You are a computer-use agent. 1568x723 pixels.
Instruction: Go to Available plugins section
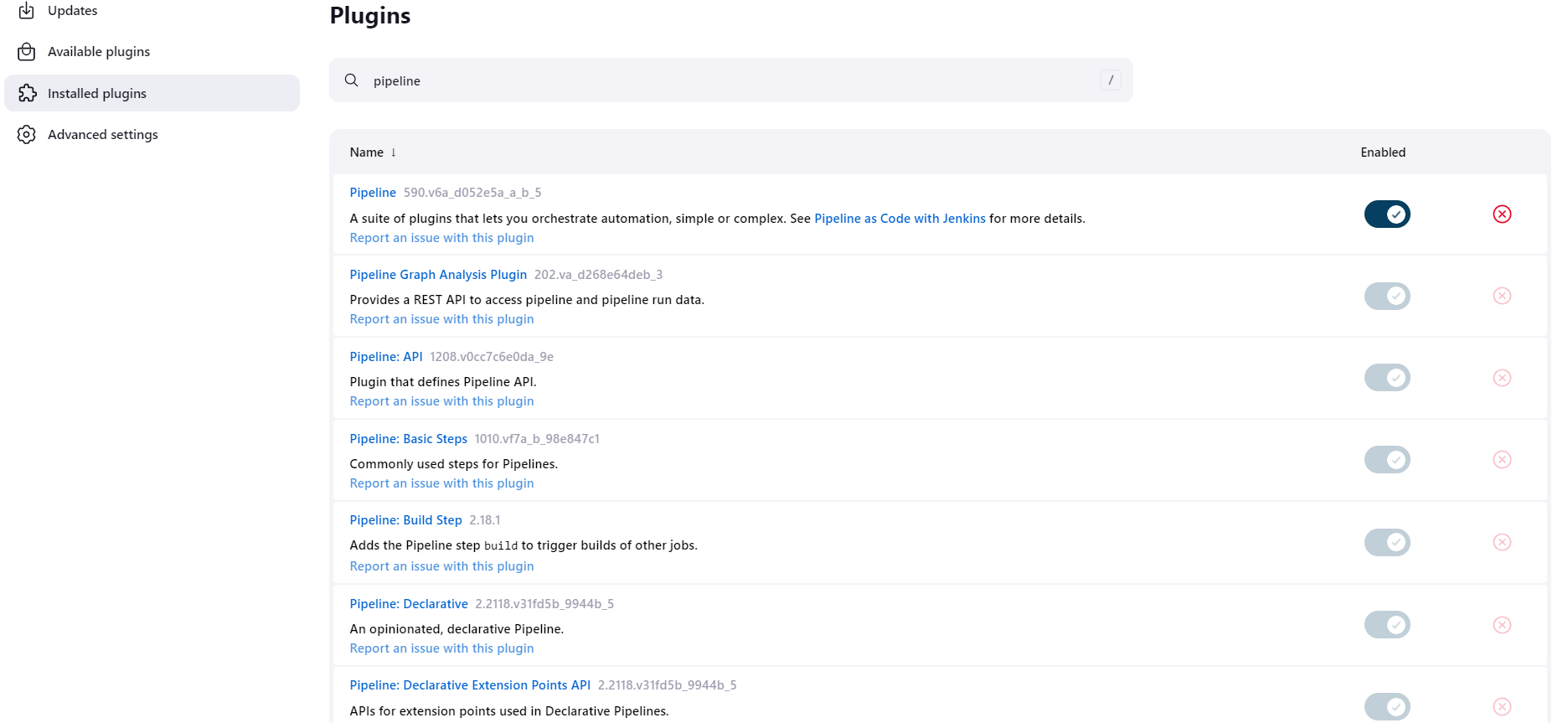pos(99,52)
